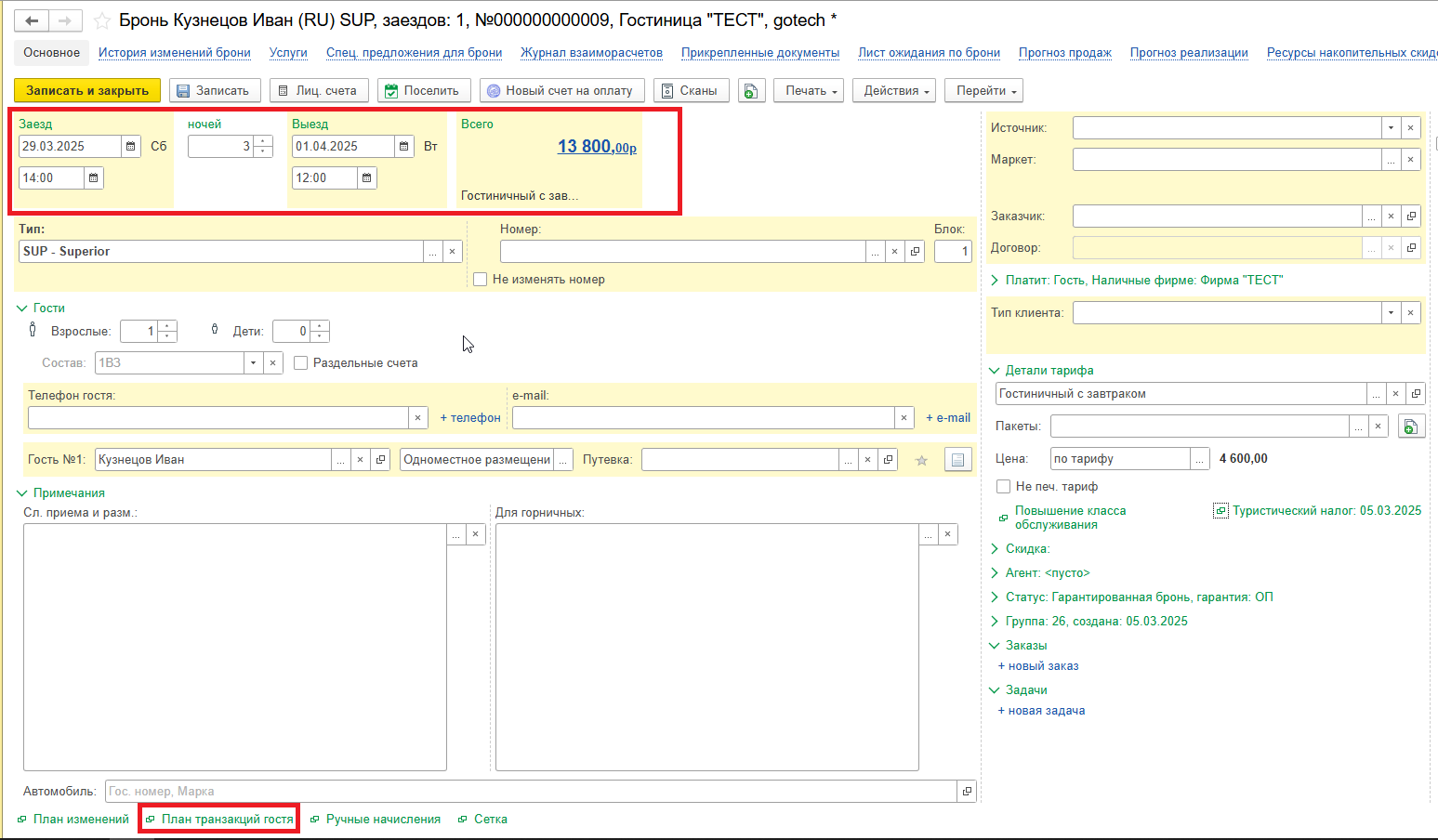
Task: Open the Услуги tab
Action: (288, 52)
